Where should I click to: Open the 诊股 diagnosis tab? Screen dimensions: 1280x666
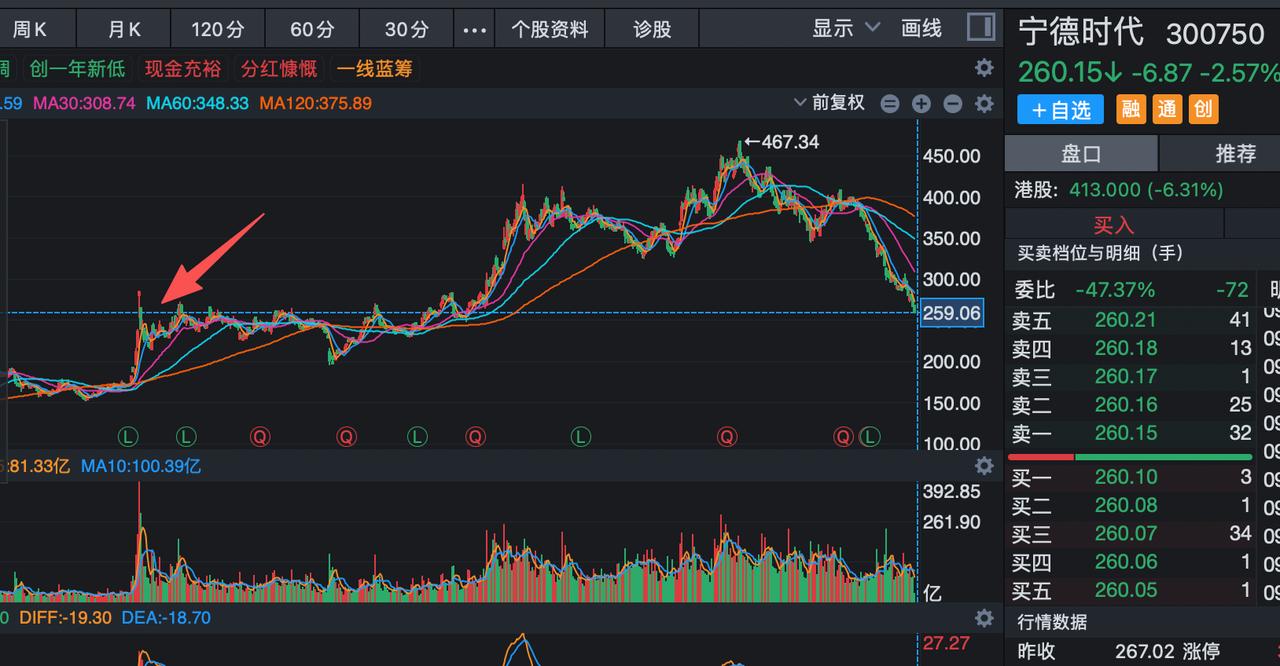[x=652, y=29]
